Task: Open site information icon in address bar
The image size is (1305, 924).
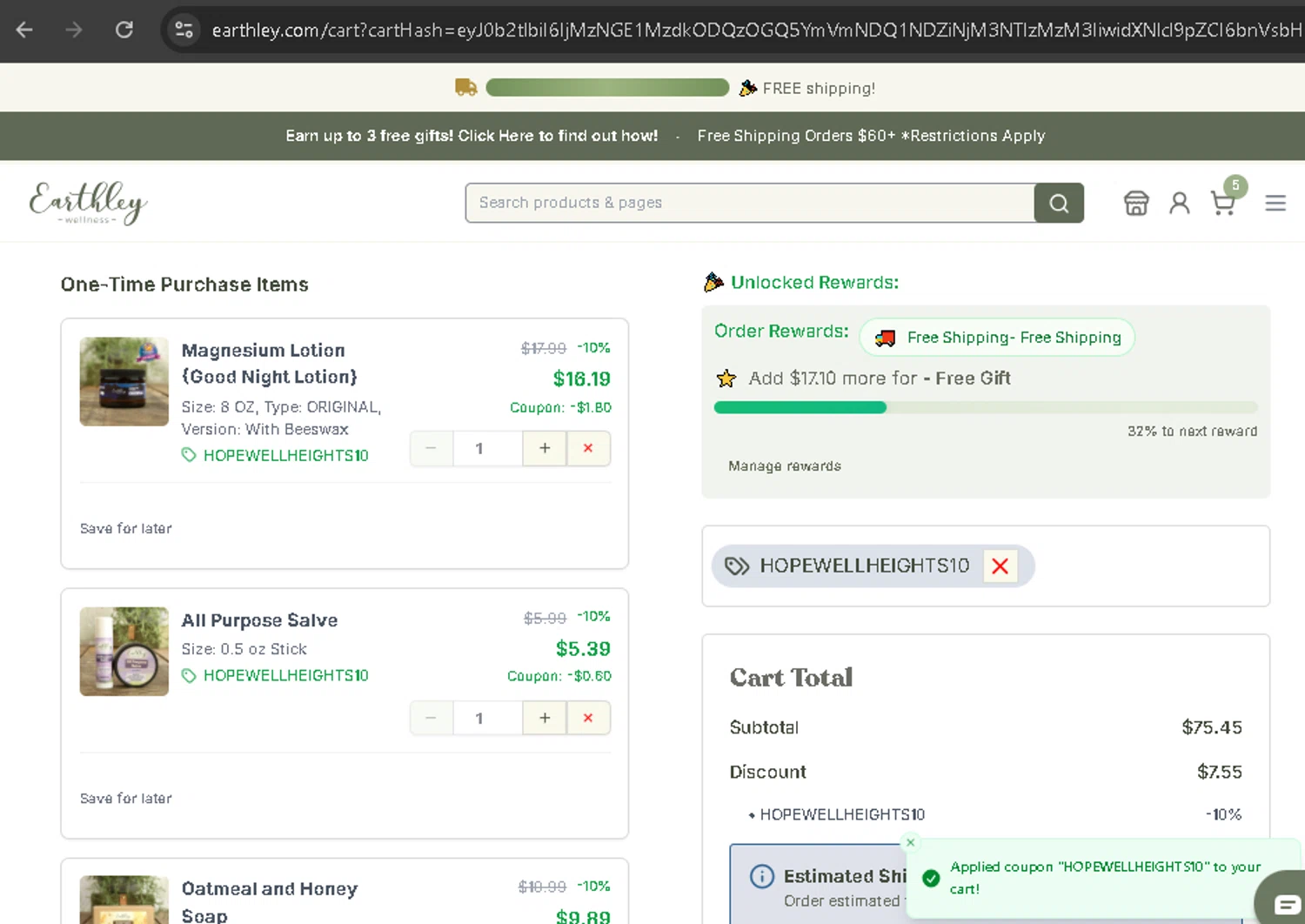Action: pyautogui.click(x=184, y=30)
